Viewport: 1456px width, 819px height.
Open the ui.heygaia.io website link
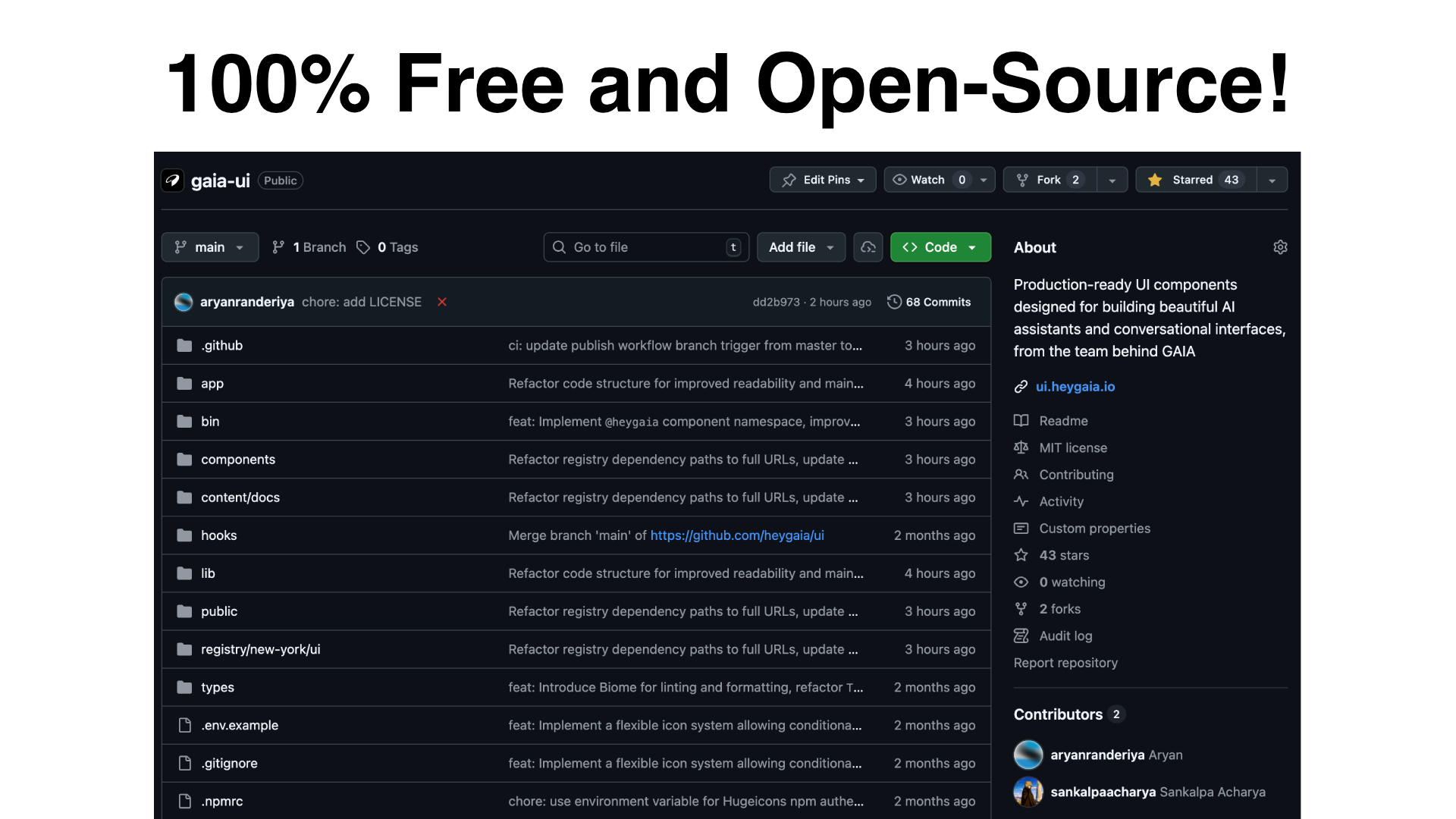[x=1075, y=387]
